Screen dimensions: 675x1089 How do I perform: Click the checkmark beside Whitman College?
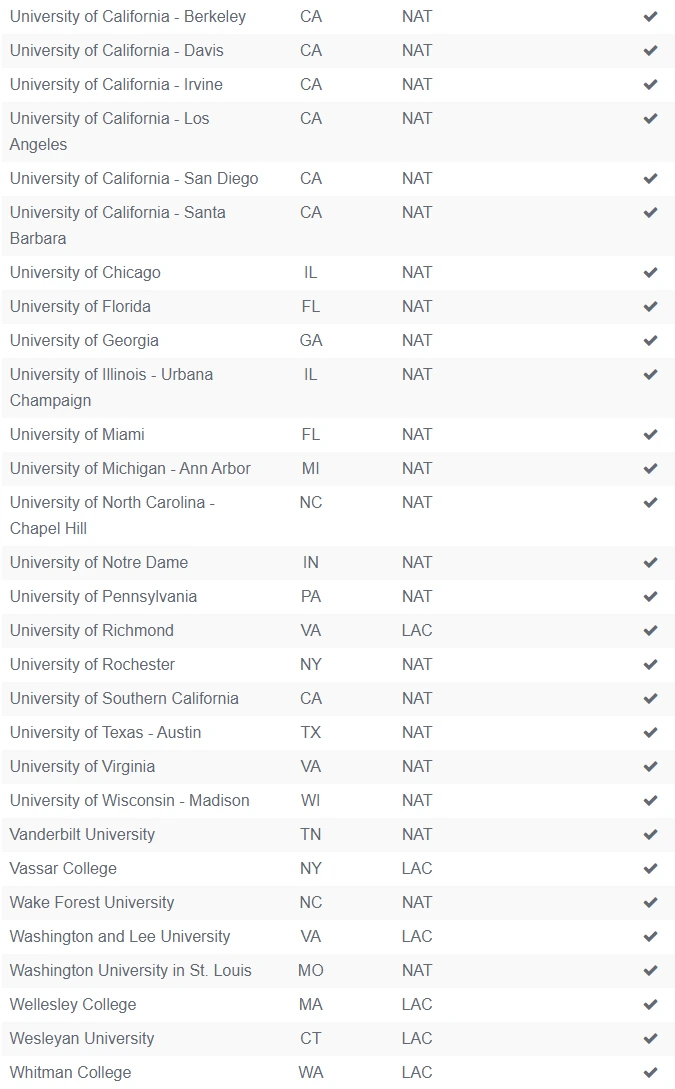click(x=650, y=1072)
